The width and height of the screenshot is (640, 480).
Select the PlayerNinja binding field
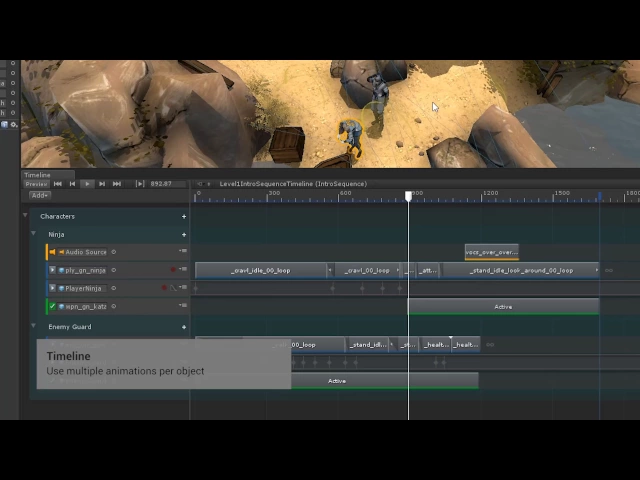coord(82,288)
